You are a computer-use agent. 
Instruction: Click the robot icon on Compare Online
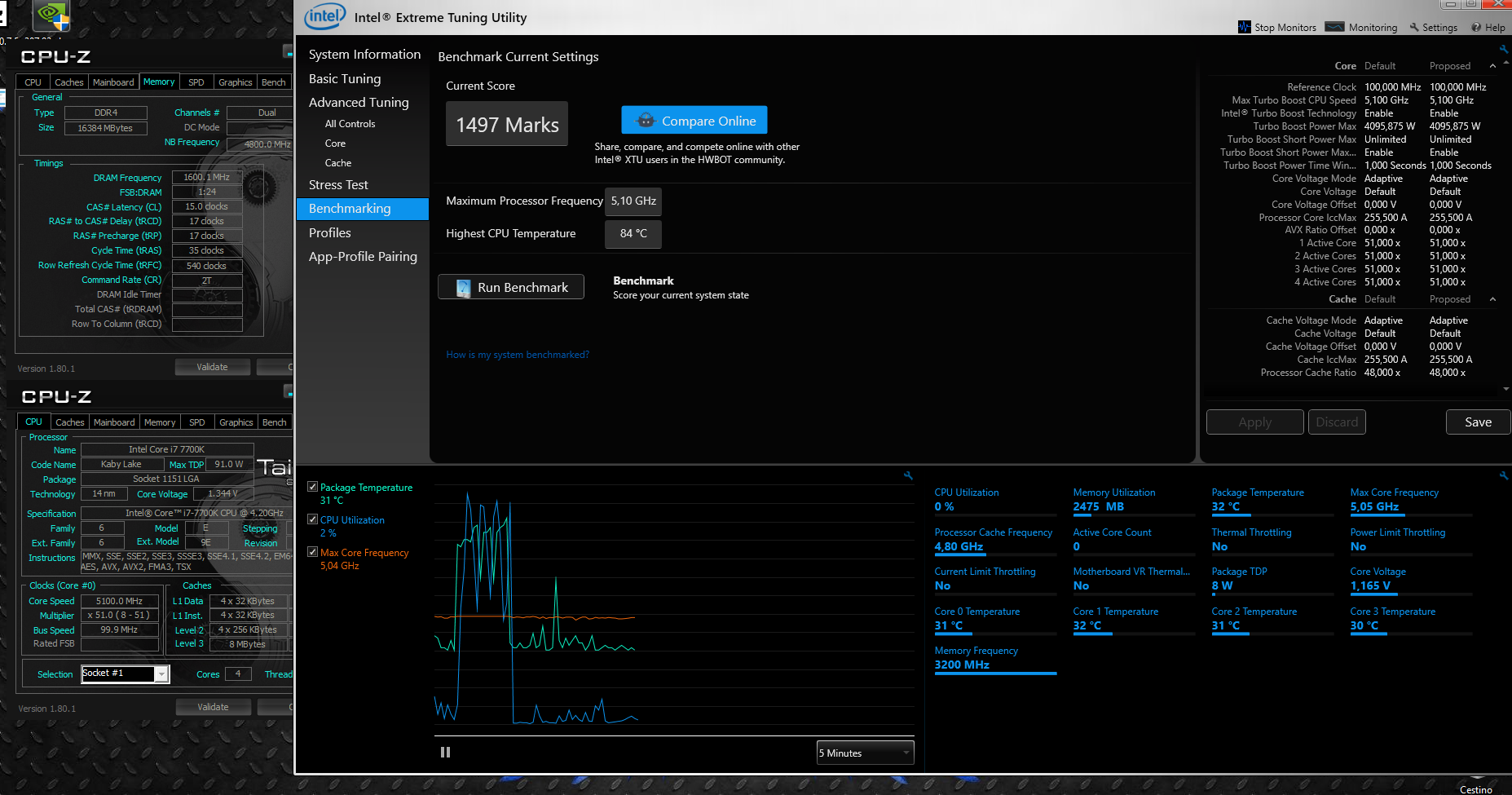(646, 121)
